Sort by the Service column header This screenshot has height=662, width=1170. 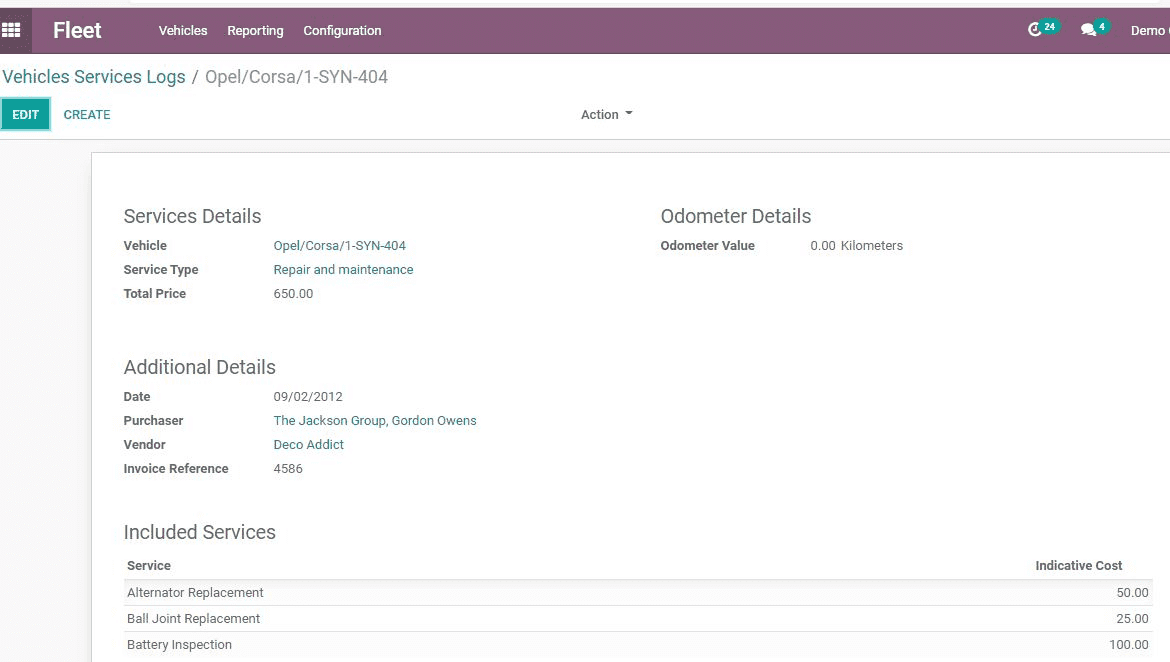click(x=148, y=566)
